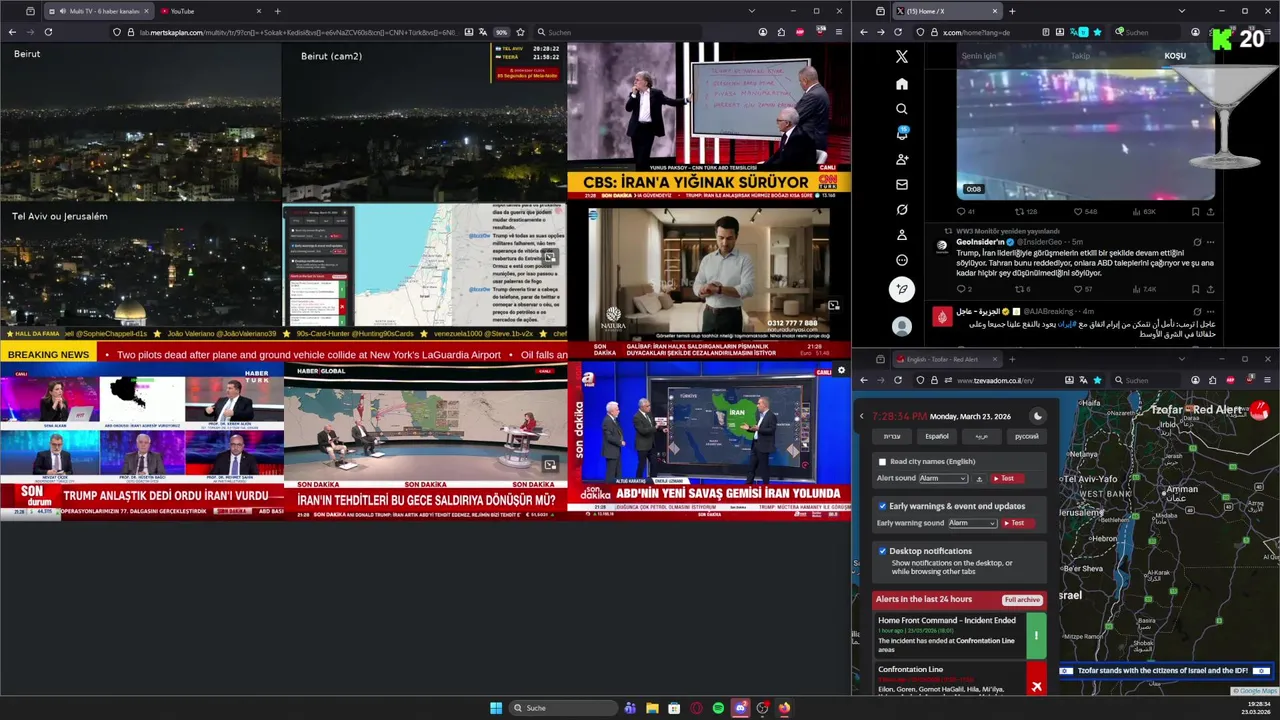Switch Tzofar language to Español
The image size is (1280, 720).
[x=937, y=436]
